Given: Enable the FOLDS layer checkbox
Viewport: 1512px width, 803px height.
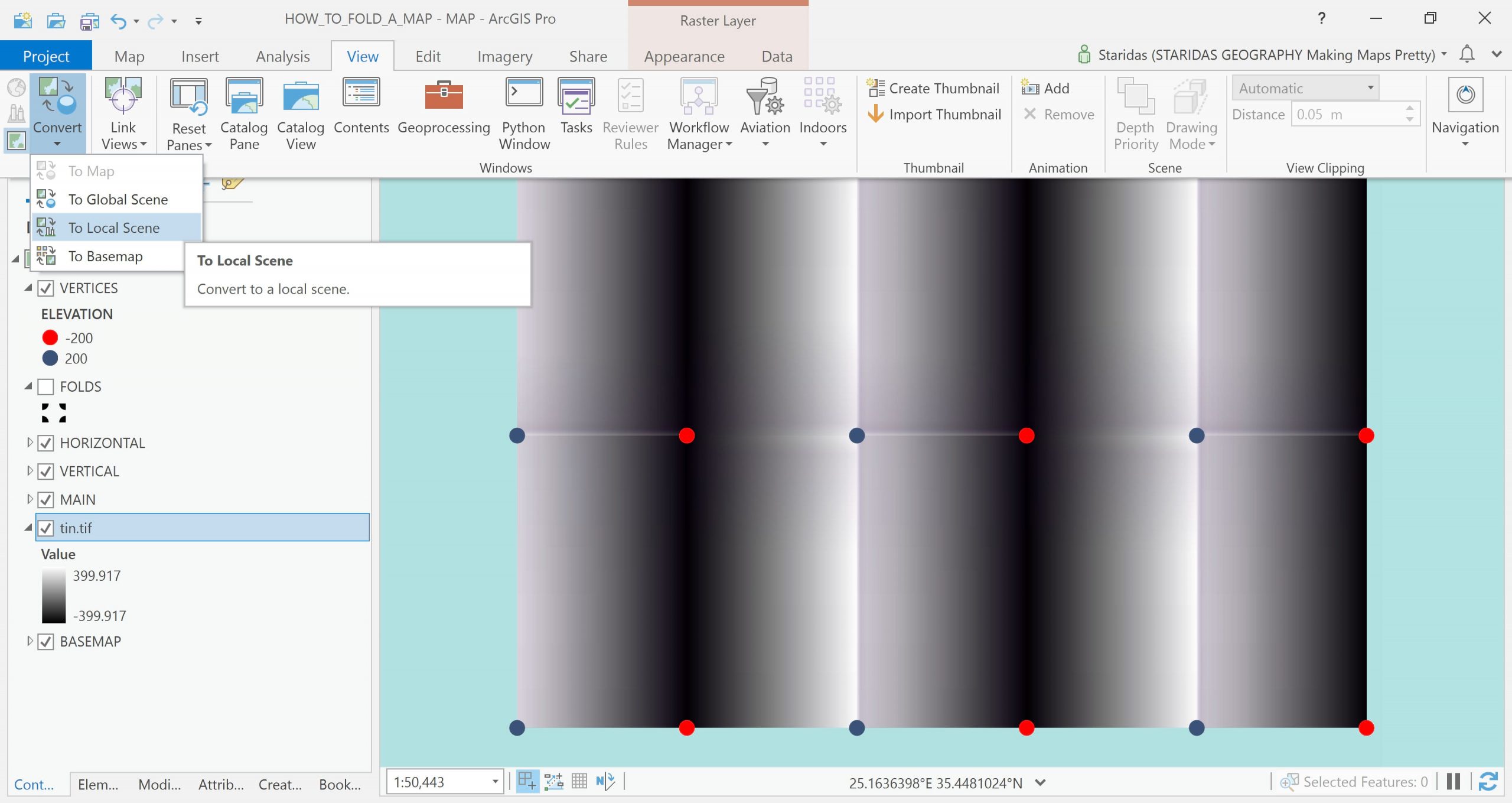Looking at the screenshot, I should (46, 387).
